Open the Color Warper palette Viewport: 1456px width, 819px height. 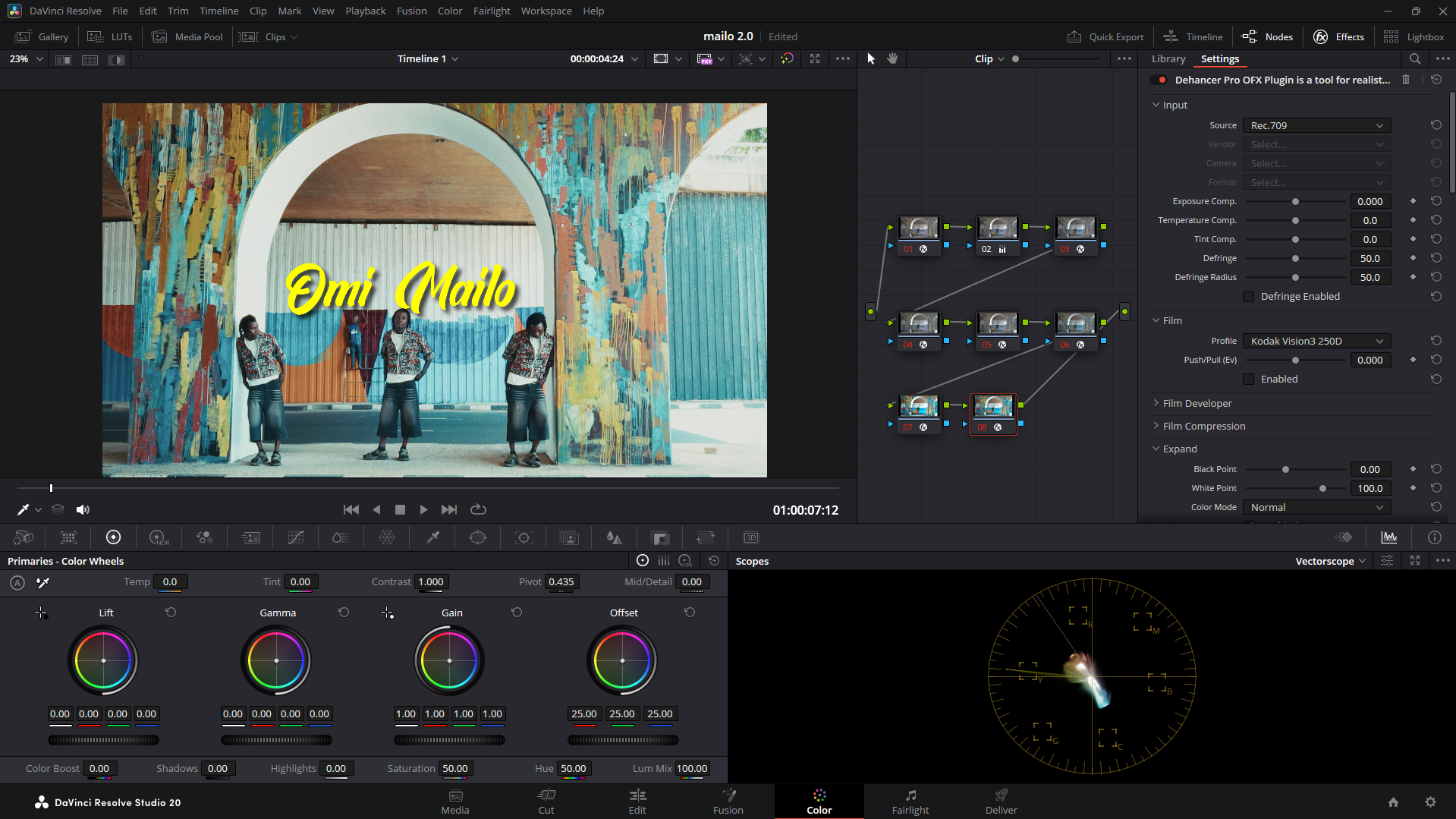[x=387, y=537]
